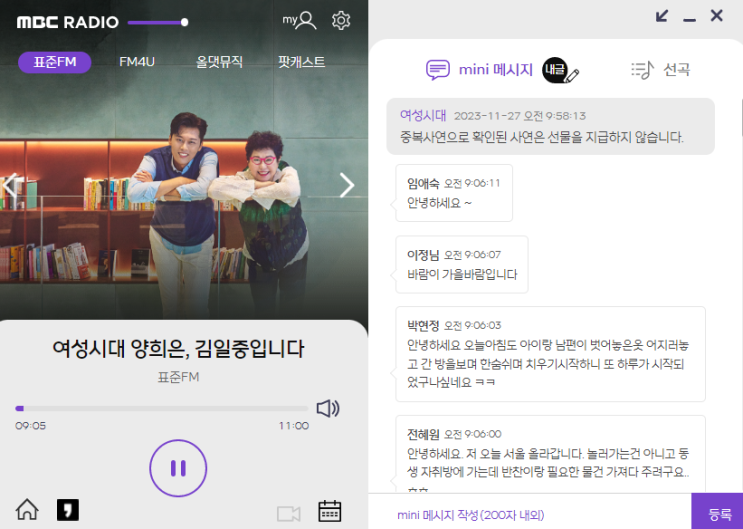The image size is (743, 529).
Task: Open the 팟캐스트 tab
Action: click(301, 62)
